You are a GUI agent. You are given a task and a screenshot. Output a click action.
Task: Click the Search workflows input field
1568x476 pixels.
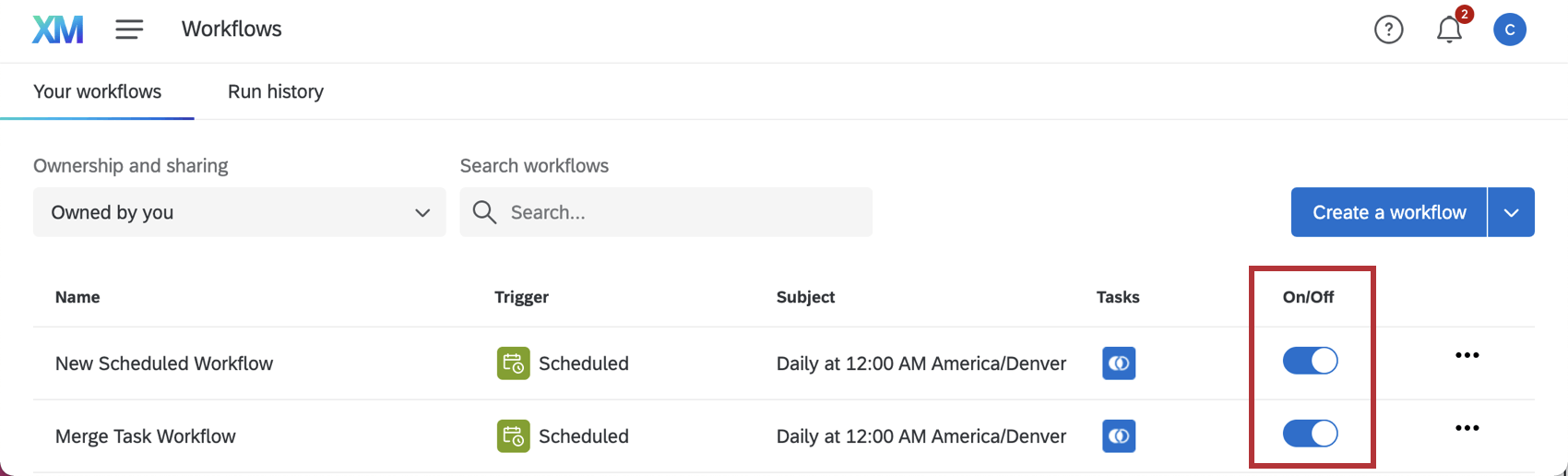666,212
